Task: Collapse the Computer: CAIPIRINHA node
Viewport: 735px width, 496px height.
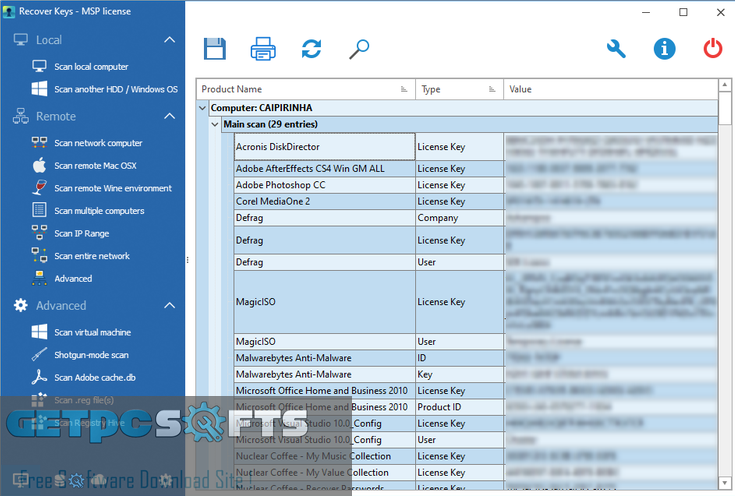Action: pos(202,108)
